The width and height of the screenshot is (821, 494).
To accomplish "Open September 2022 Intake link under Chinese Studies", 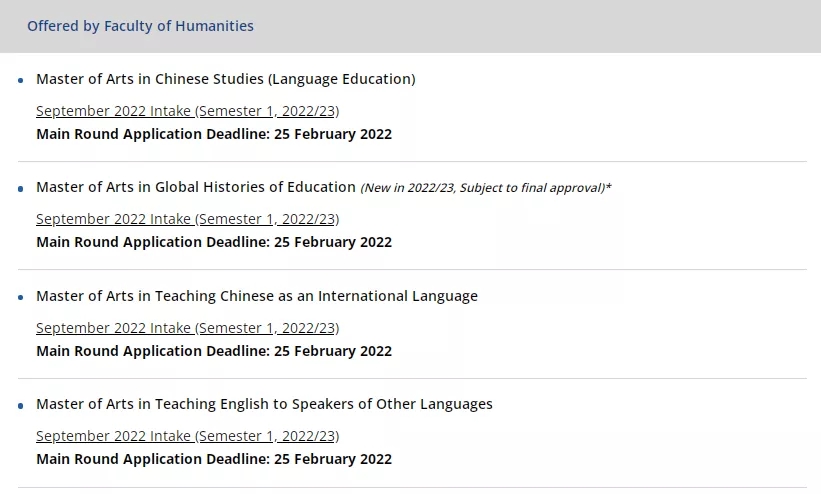I will pyautogui.click(x=187, y=111).
